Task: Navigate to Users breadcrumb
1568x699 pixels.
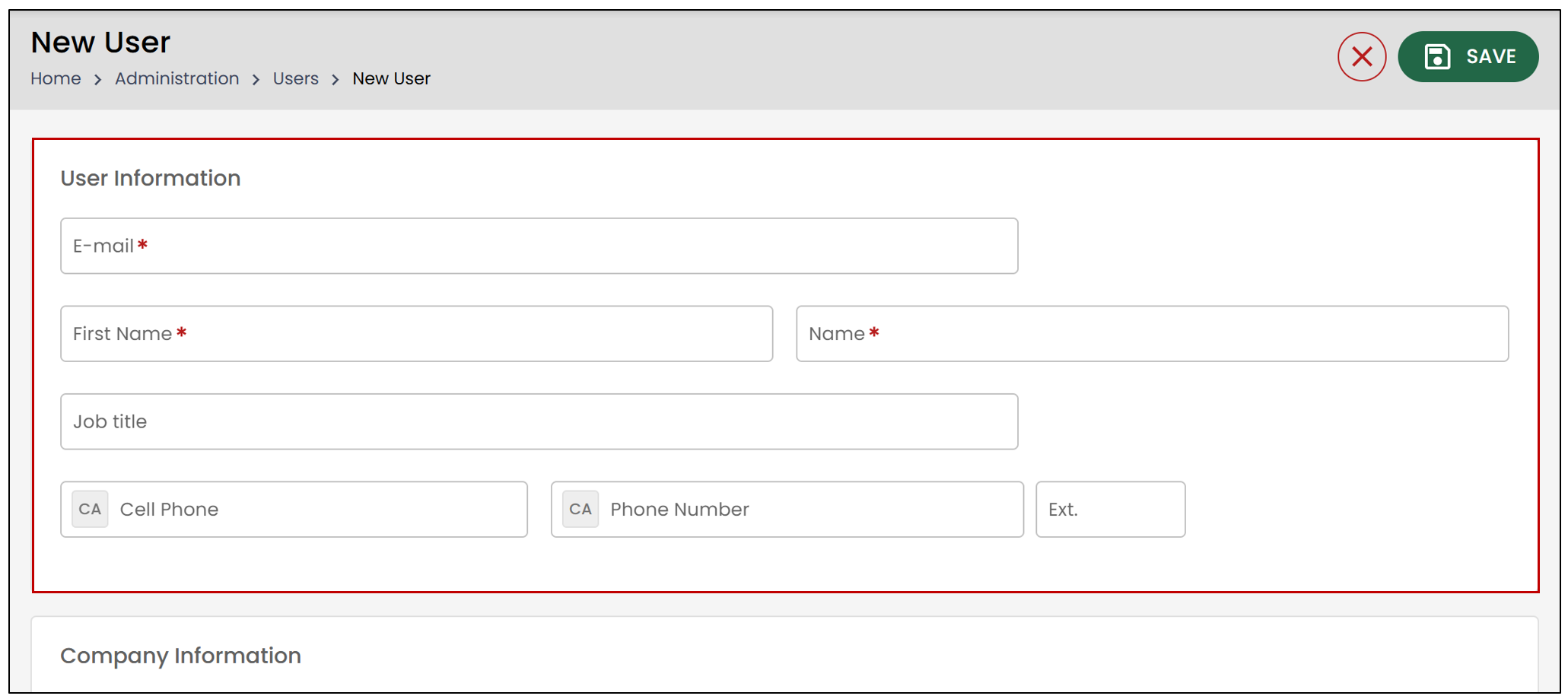Action: pyautogui.click(x=295, y=78)
